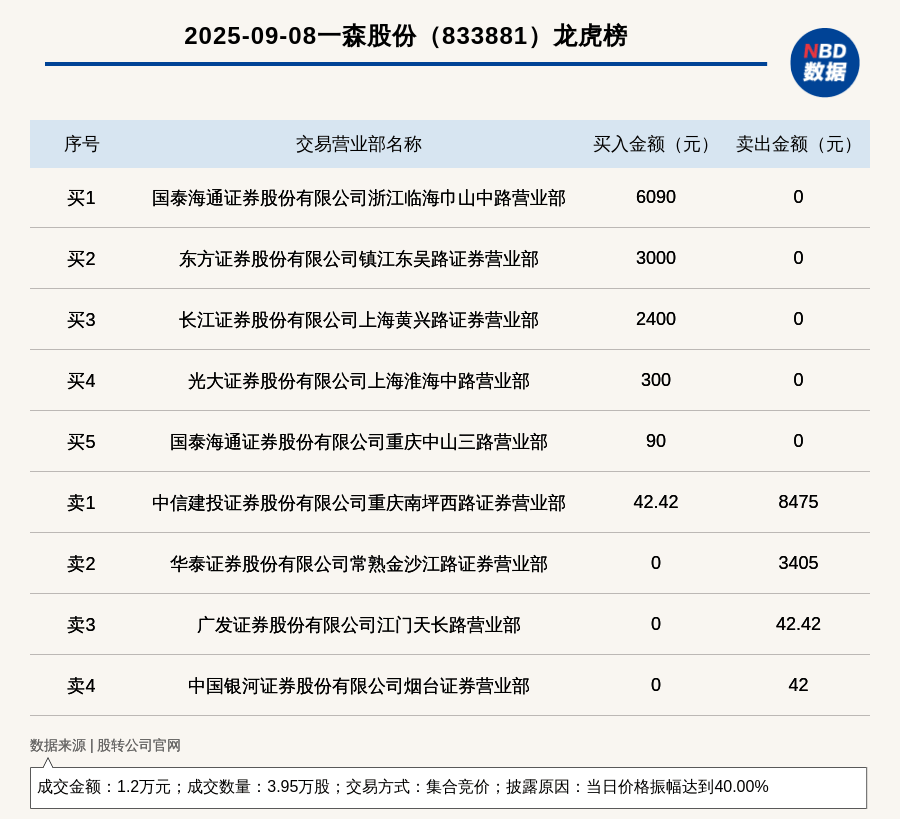
Task: Select 中国银河证券 烟台证券营业部 name
Action: tap(359, 686)
